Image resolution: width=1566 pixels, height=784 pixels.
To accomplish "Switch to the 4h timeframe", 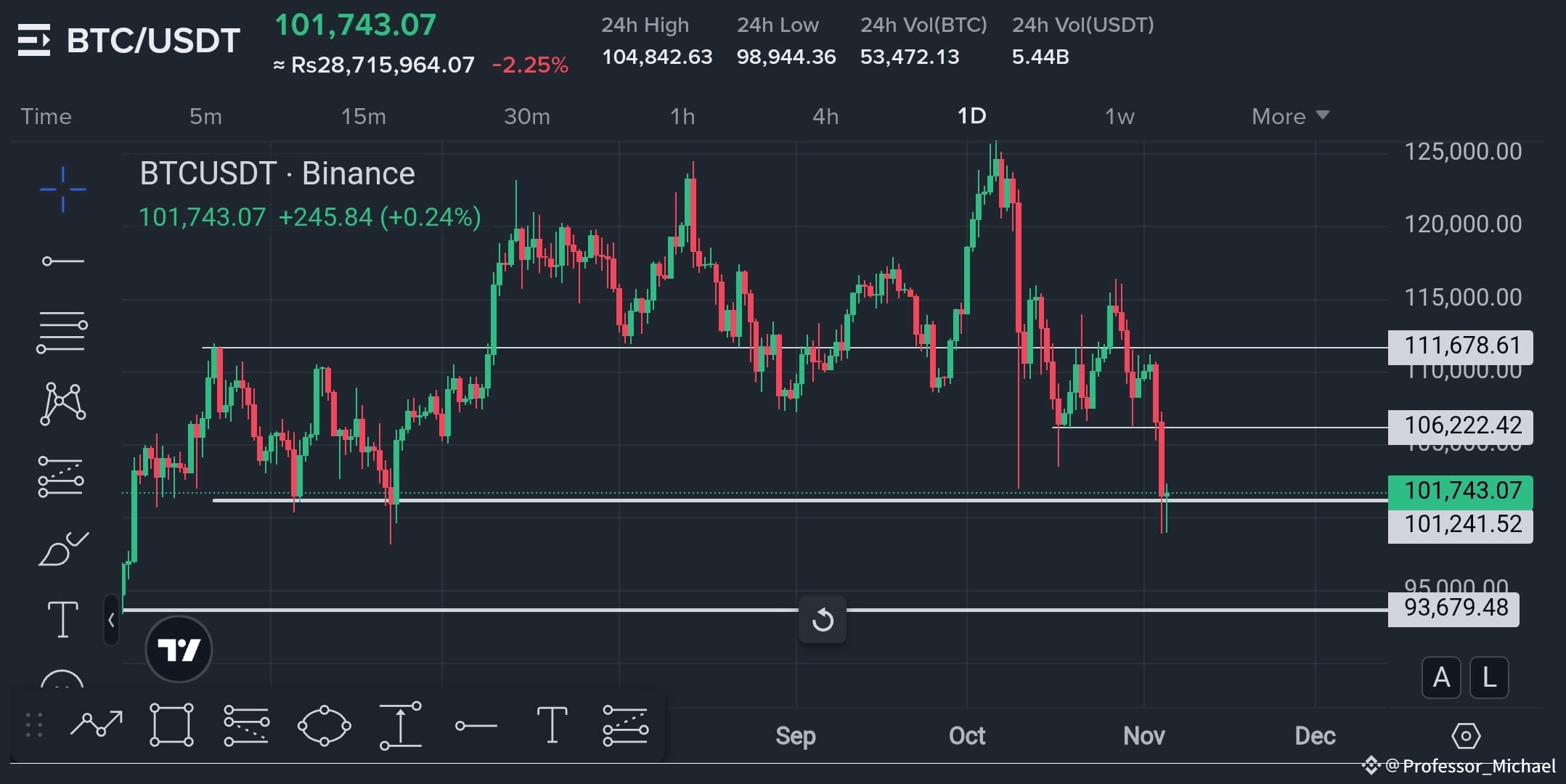I will 825,116.
